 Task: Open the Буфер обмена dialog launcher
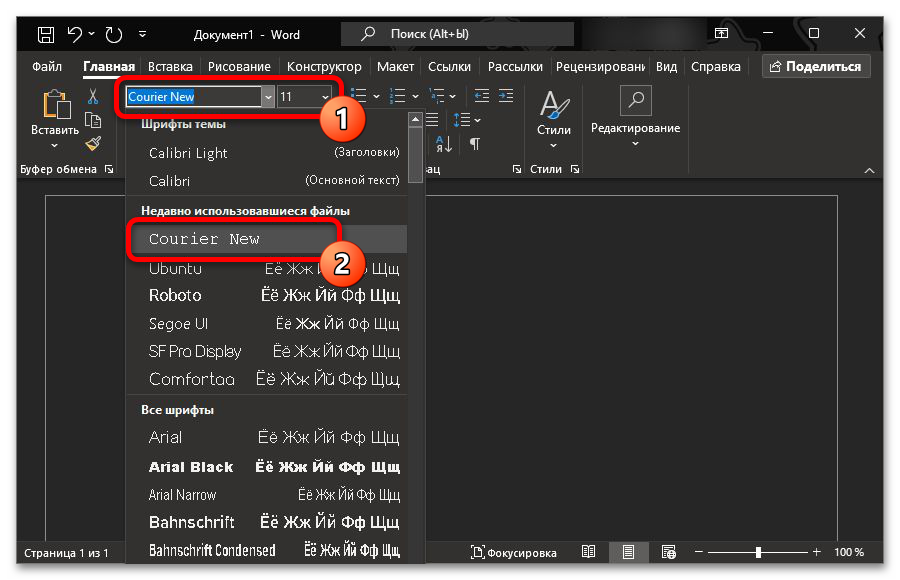[109, 169]
